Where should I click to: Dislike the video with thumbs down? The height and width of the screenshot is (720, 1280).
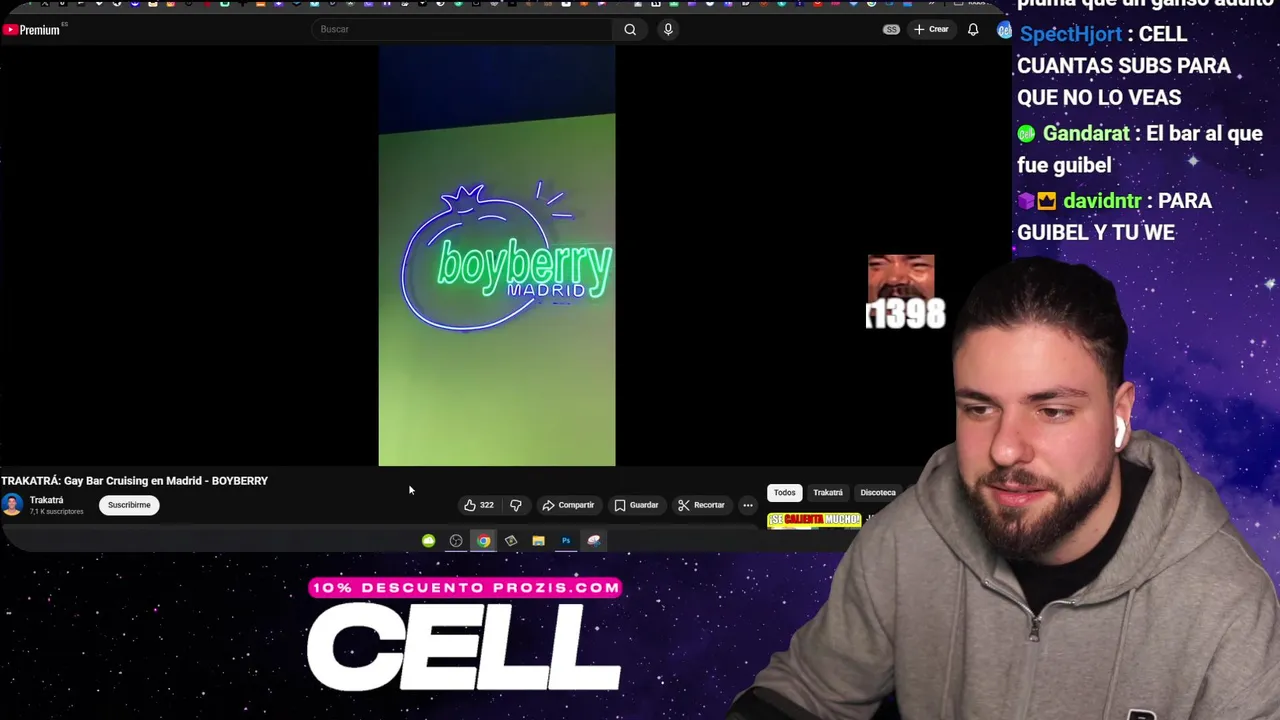[x=516, y=505]
